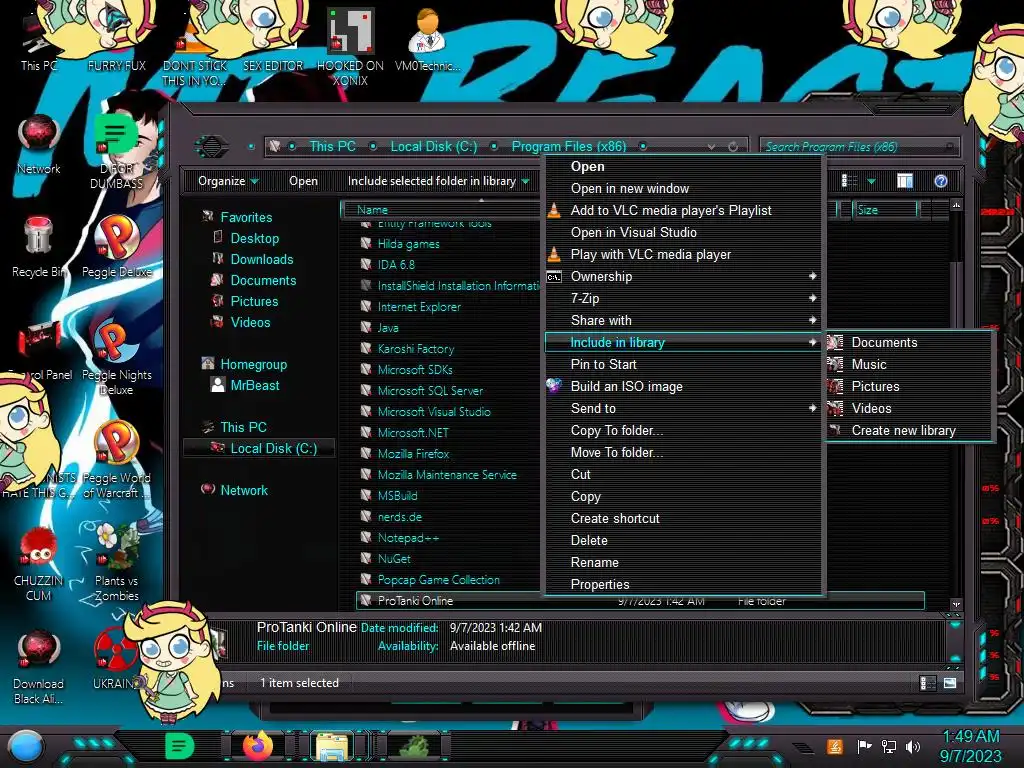The height and width of the screenshot is (768, 1024).
Task: Click the Search Program Files (x86) box
Action: tap(859, 147)
